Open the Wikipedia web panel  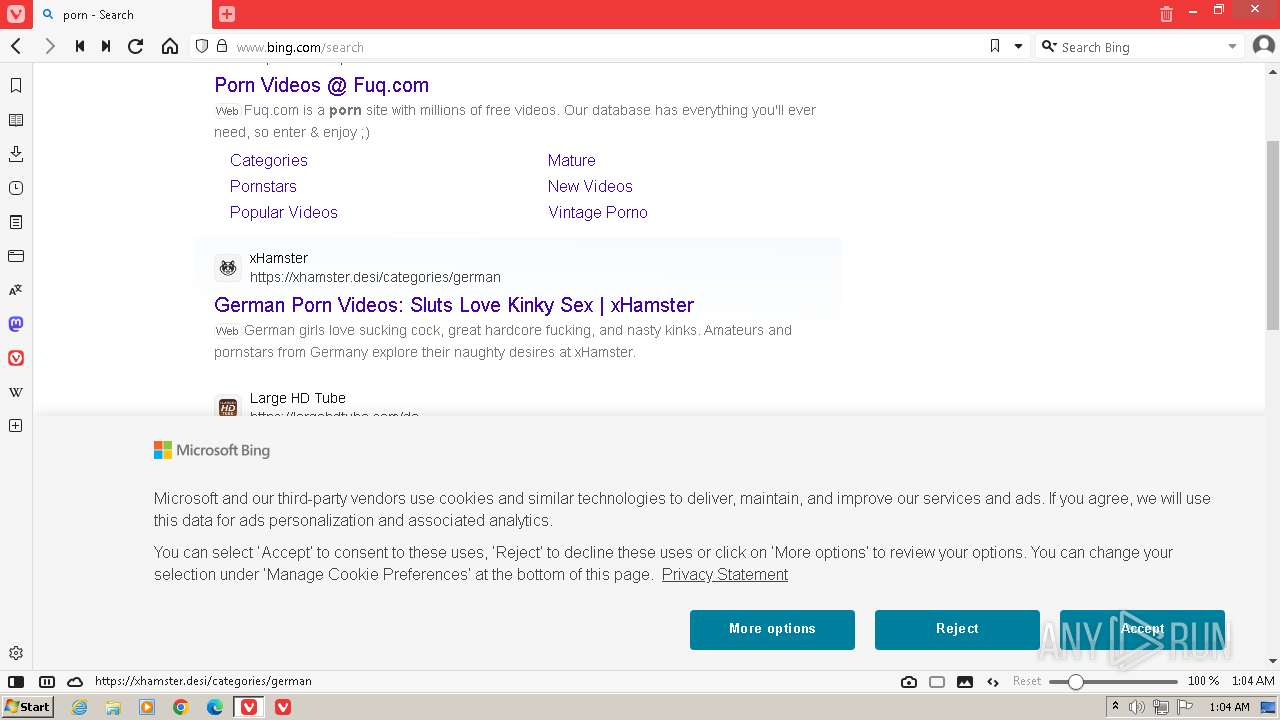point(16,392)
